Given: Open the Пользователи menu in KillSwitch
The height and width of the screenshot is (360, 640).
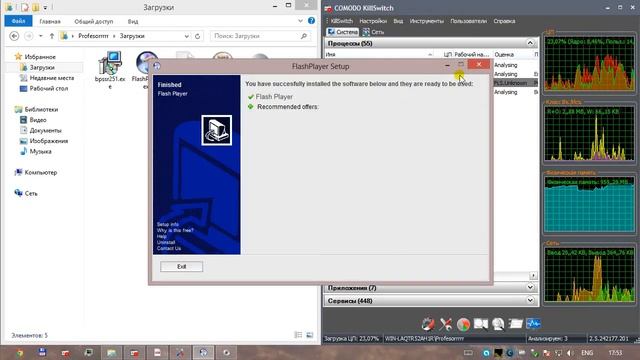Looking at the screenshot, I should tap(468, 21).
